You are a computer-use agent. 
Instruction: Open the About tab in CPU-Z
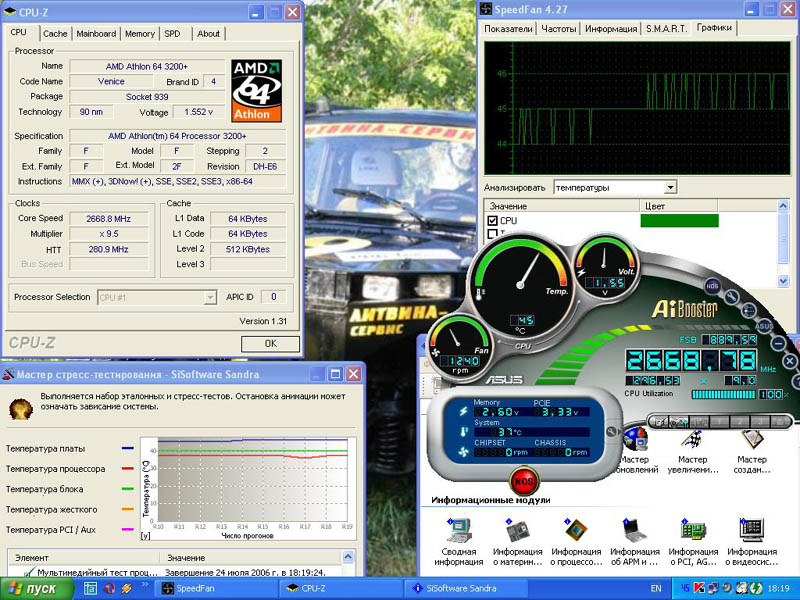(208, 34)
